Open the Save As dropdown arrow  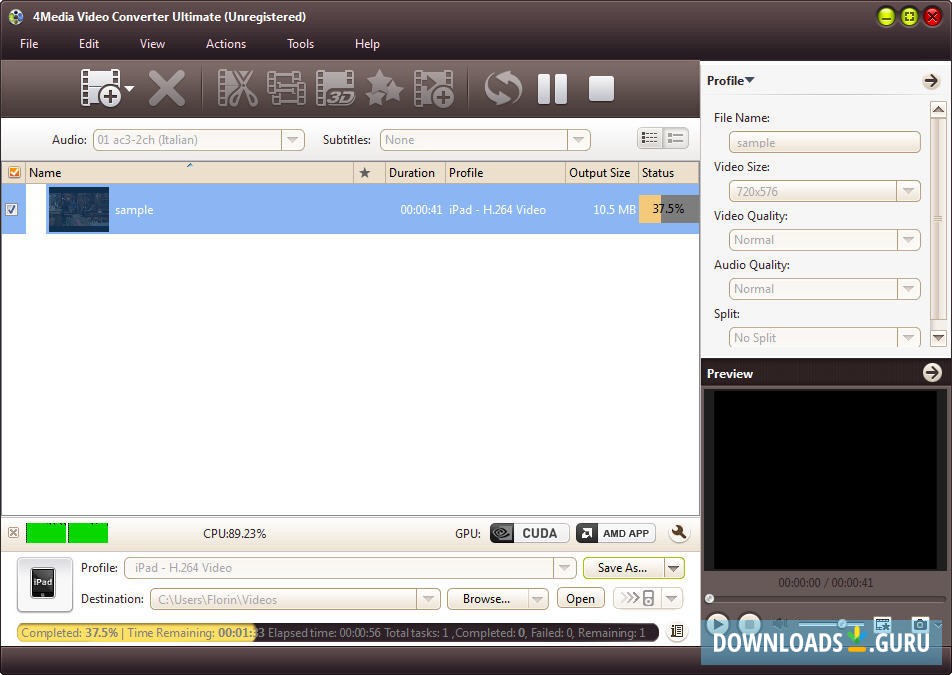pyautogui.click(x=674, y=568)
